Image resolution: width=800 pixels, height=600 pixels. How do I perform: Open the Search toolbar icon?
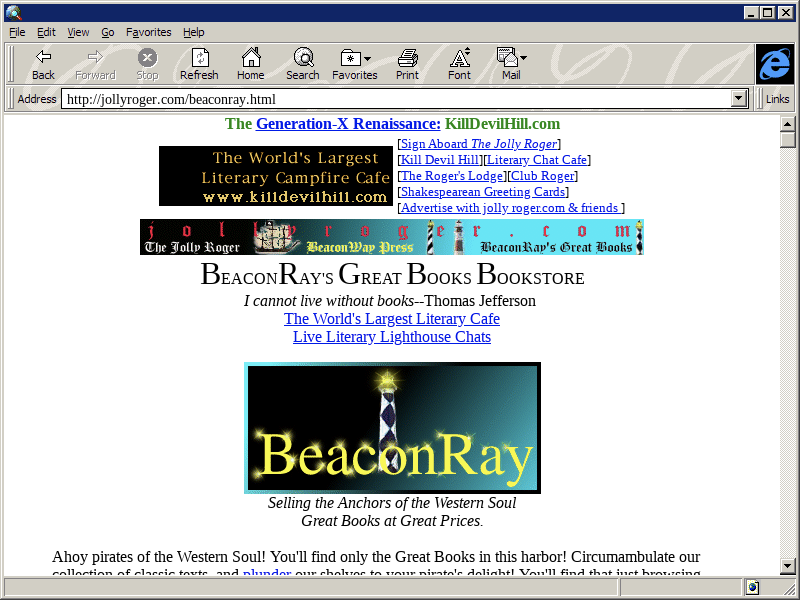click(302, 58)
